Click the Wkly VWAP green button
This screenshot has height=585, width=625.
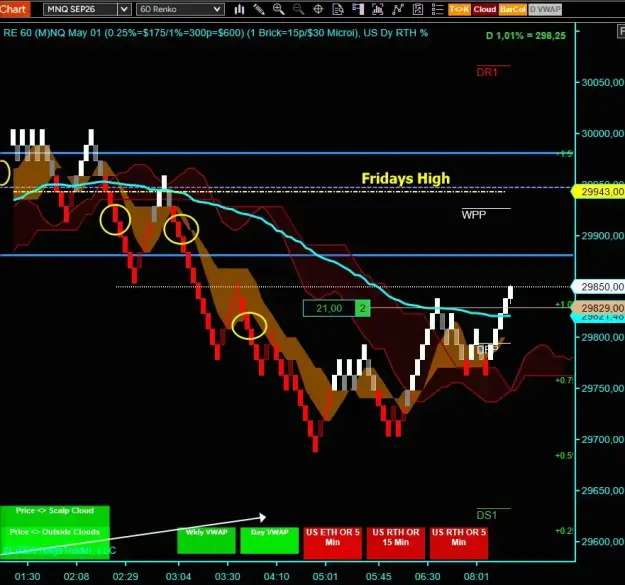pyautogui.click(x=206, y=540)
